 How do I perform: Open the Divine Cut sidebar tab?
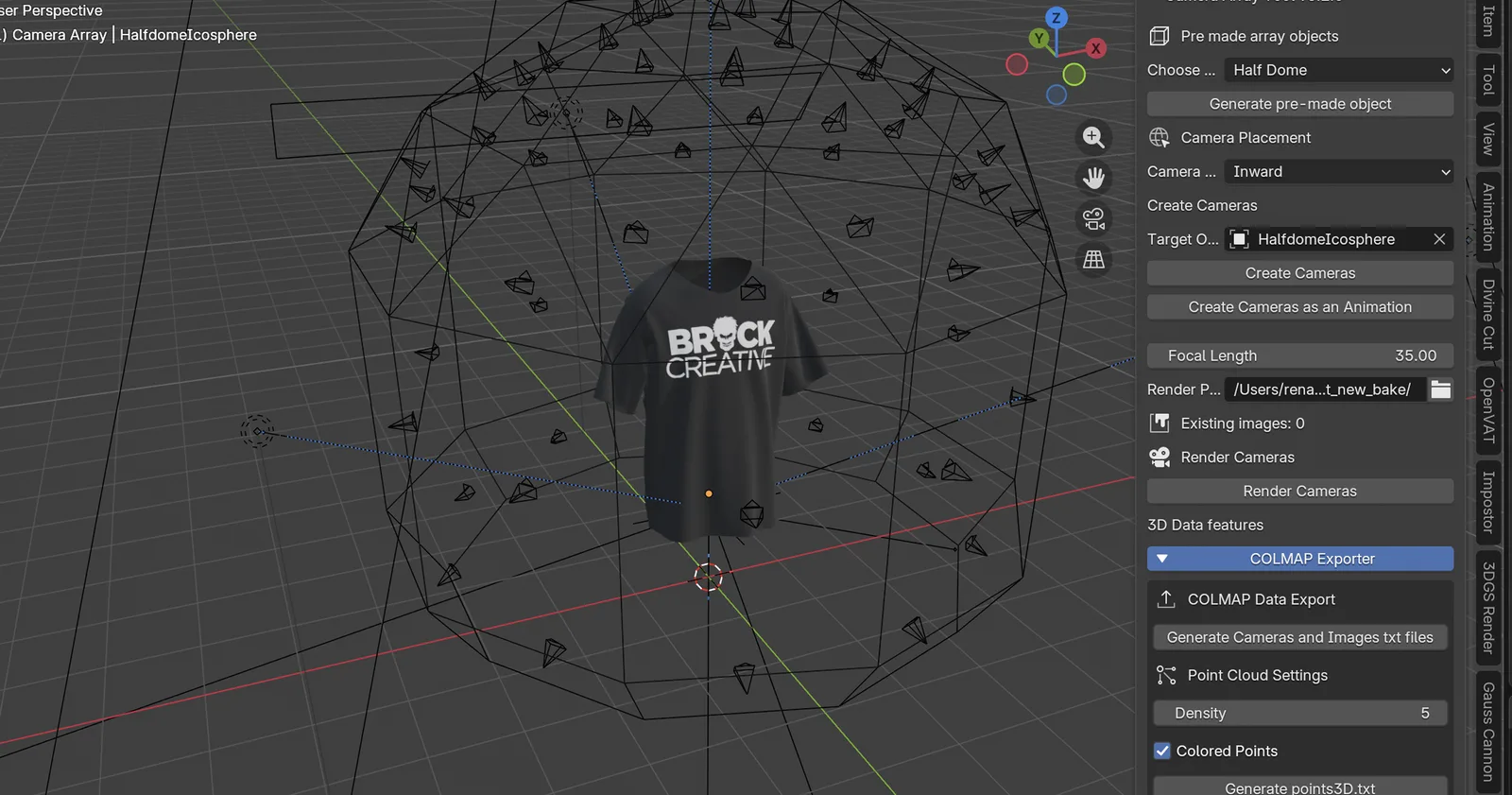pyautogui.click(x=1488, y=315)
